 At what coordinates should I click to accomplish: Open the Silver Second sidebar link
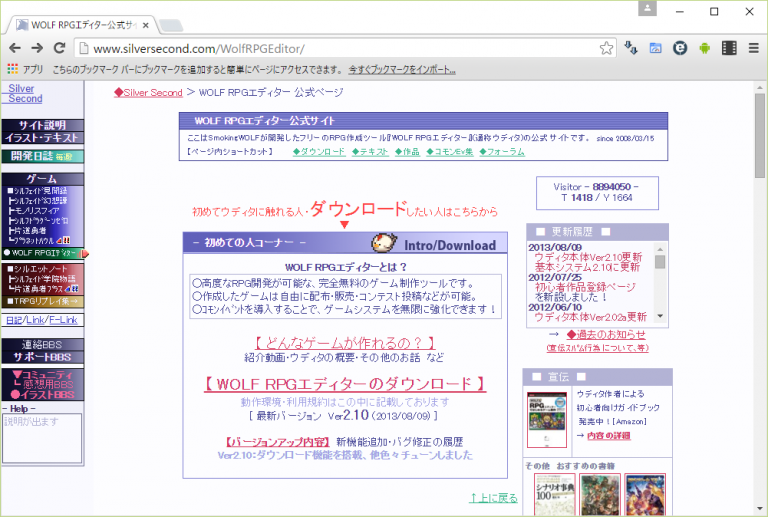24,94
